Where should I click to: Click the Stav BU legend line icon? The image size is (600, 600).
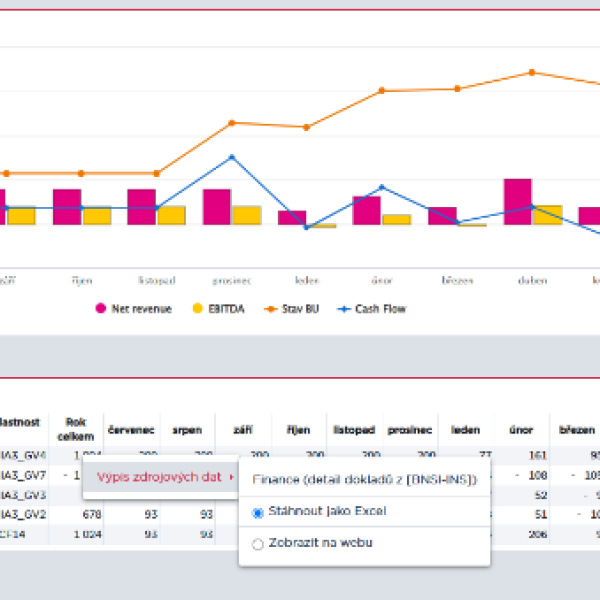pos(271,309)
